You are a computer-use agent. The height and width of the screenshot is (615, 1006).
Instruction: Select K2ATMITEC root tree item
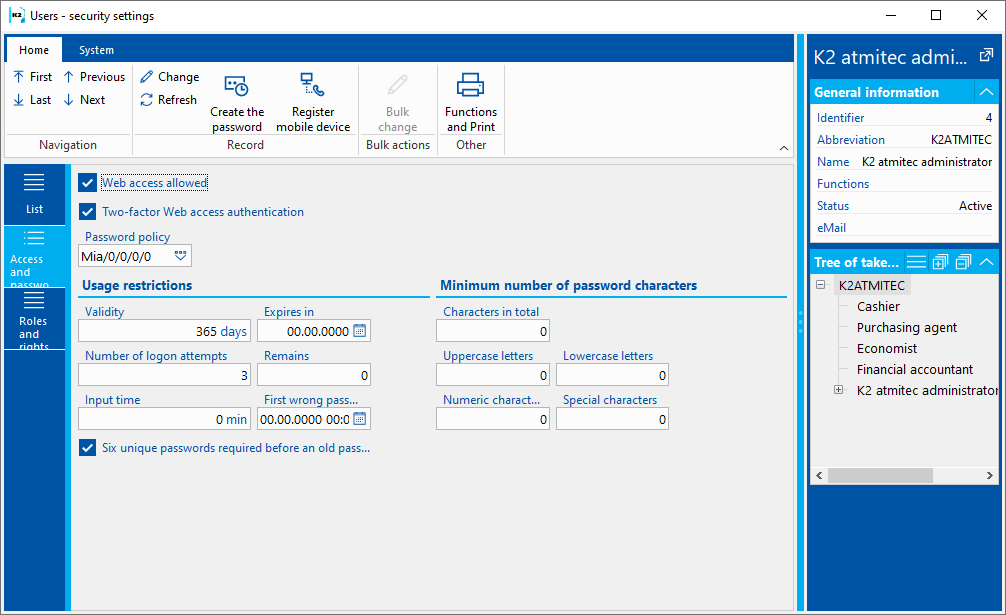[872, 285]
